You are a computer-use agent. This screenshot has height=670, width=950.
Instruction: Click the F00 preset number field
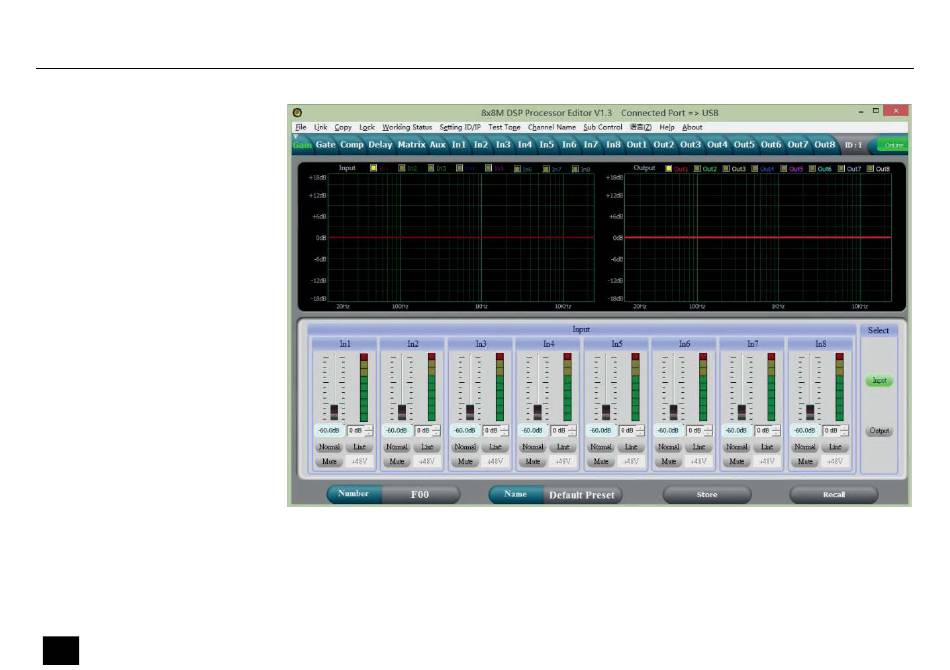pyautogui.click(x=420, y=494)
